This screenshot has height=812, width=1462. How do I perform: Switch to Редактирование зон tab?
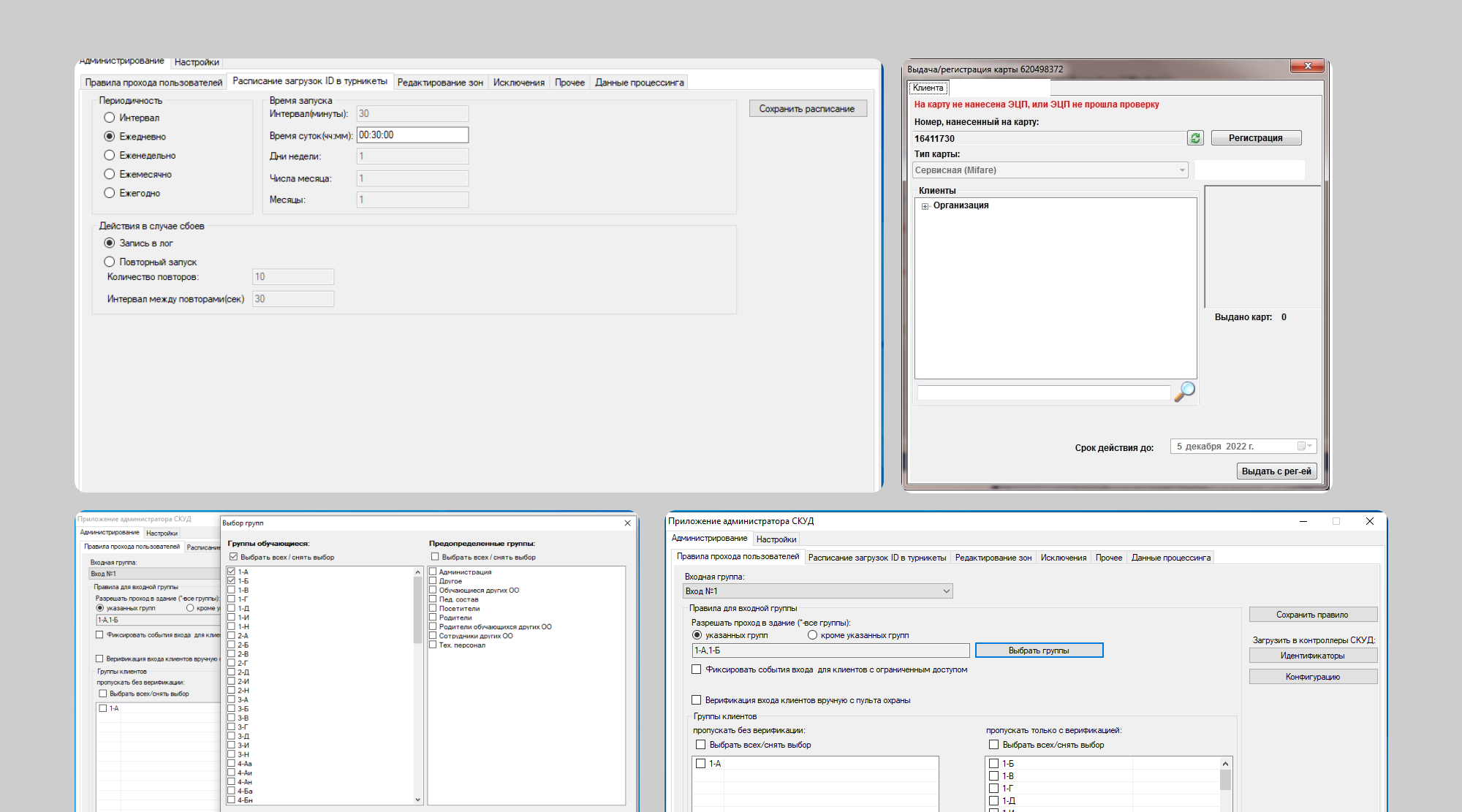coord(440,83)
